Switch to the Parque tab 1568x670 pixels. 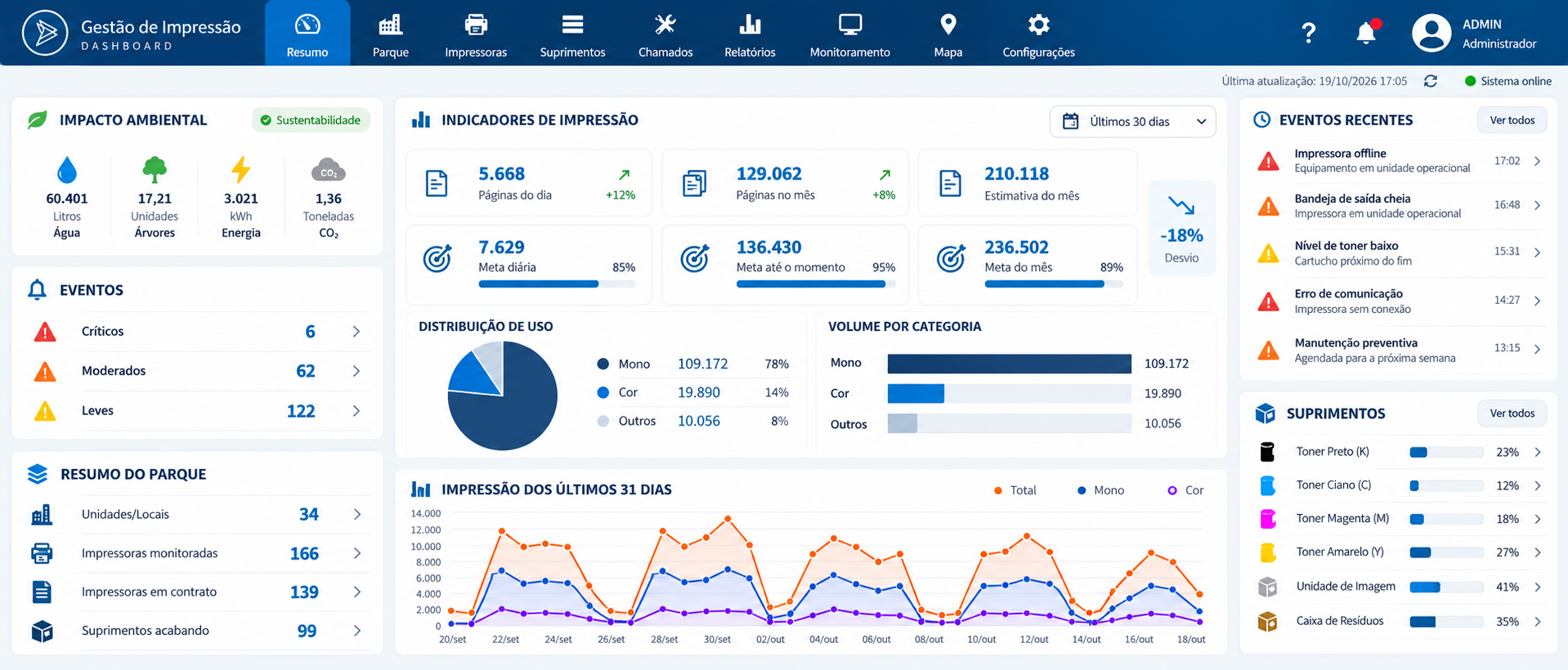pos(391,35)
